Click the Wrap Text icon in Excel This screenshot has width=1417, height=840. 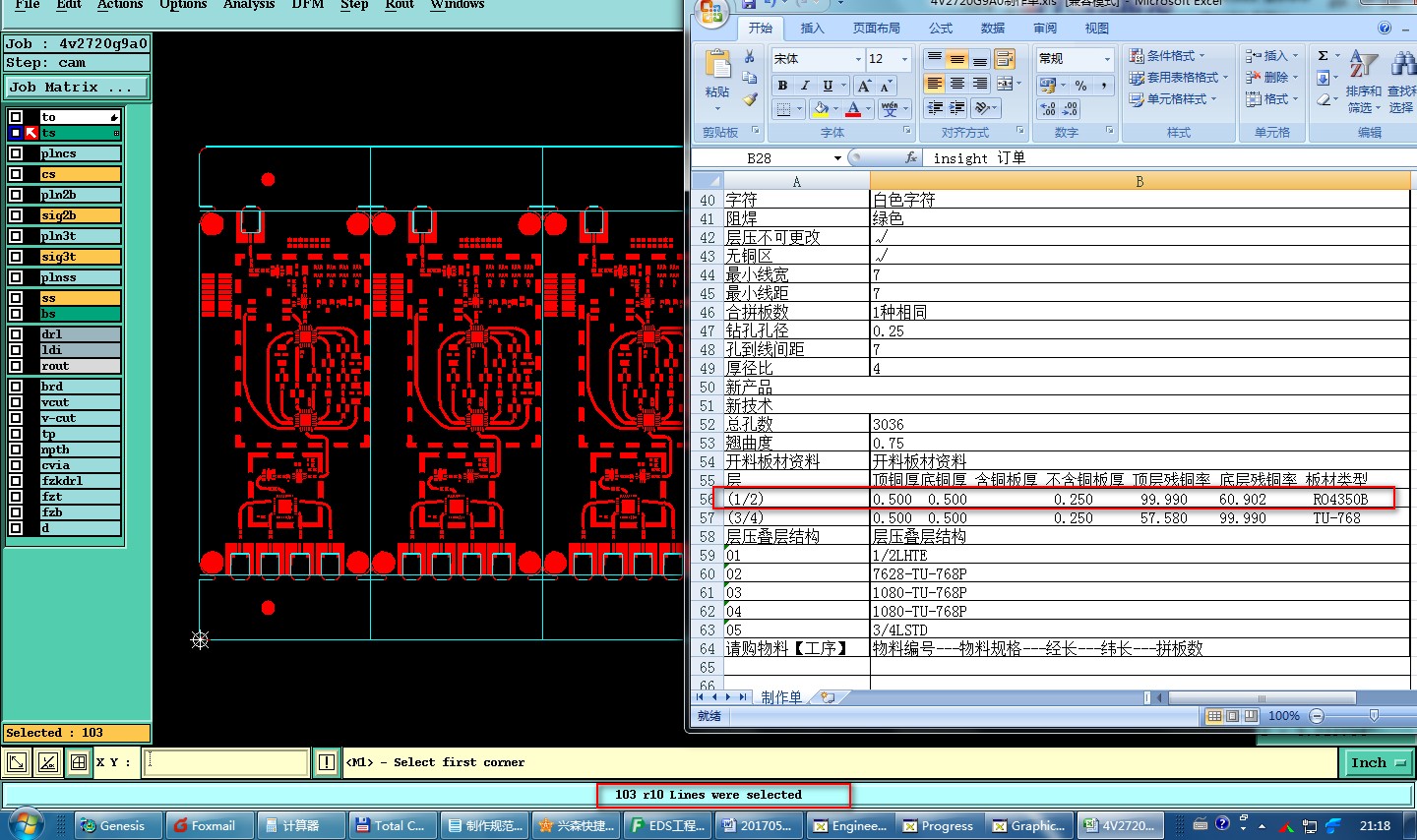[1004, 59]
